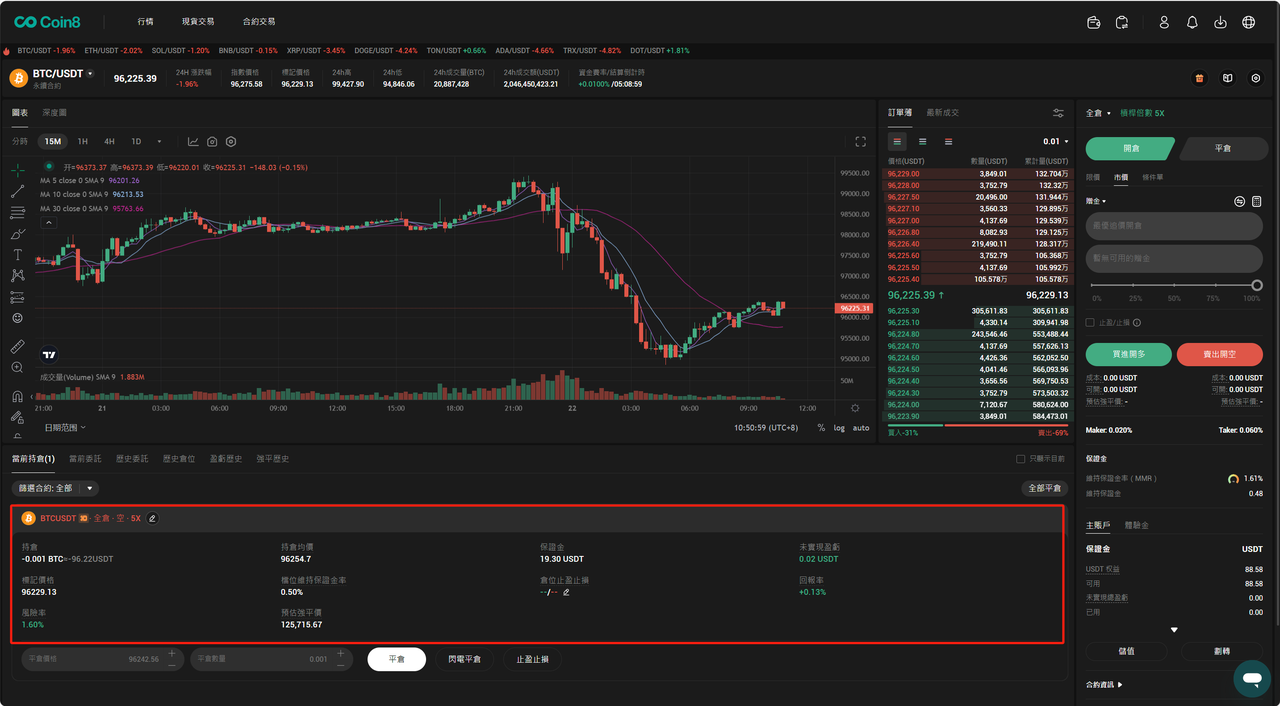Enable the 止盈/止損 checkbox
1280x706 pixels.
pos(1090,323)
